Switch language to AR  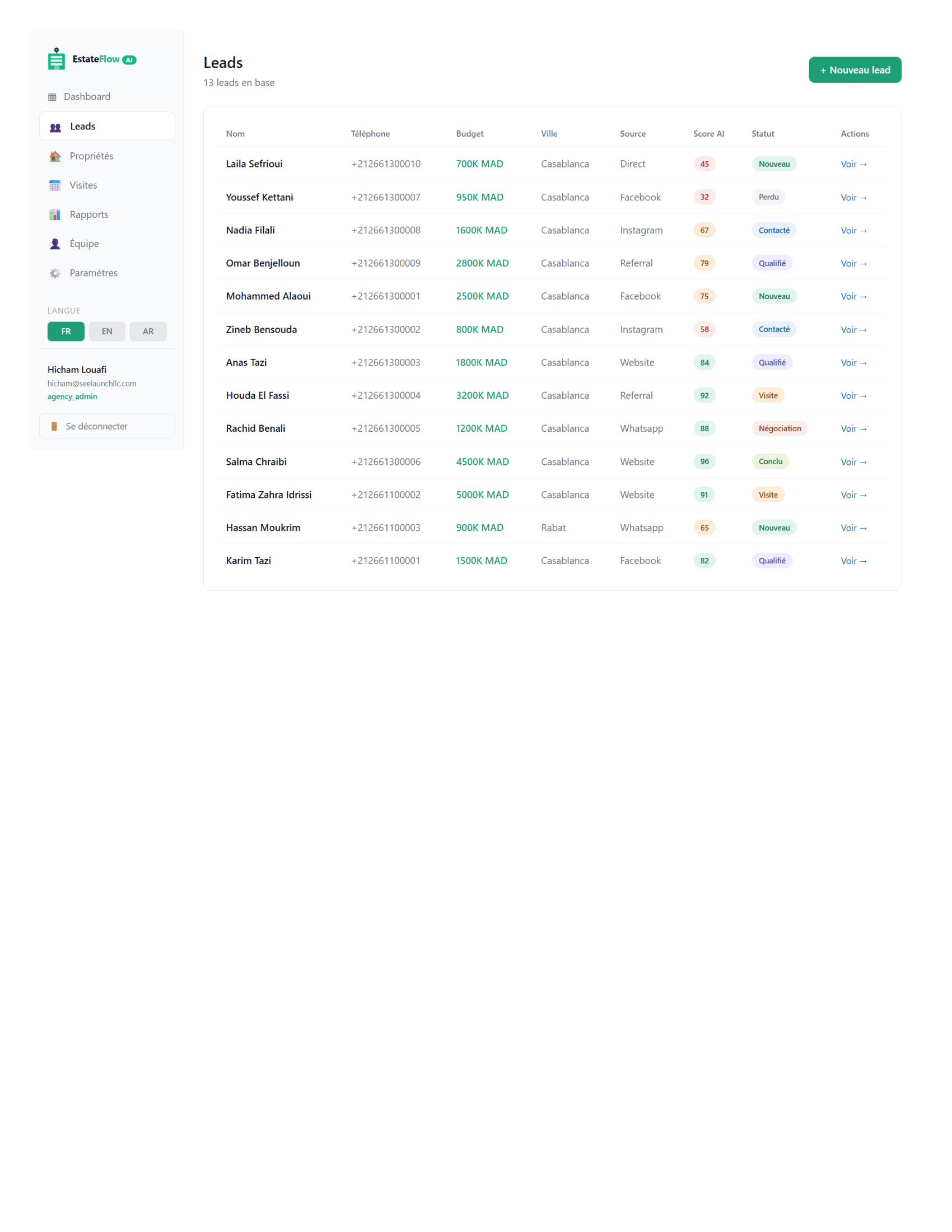tap(148, 331)
